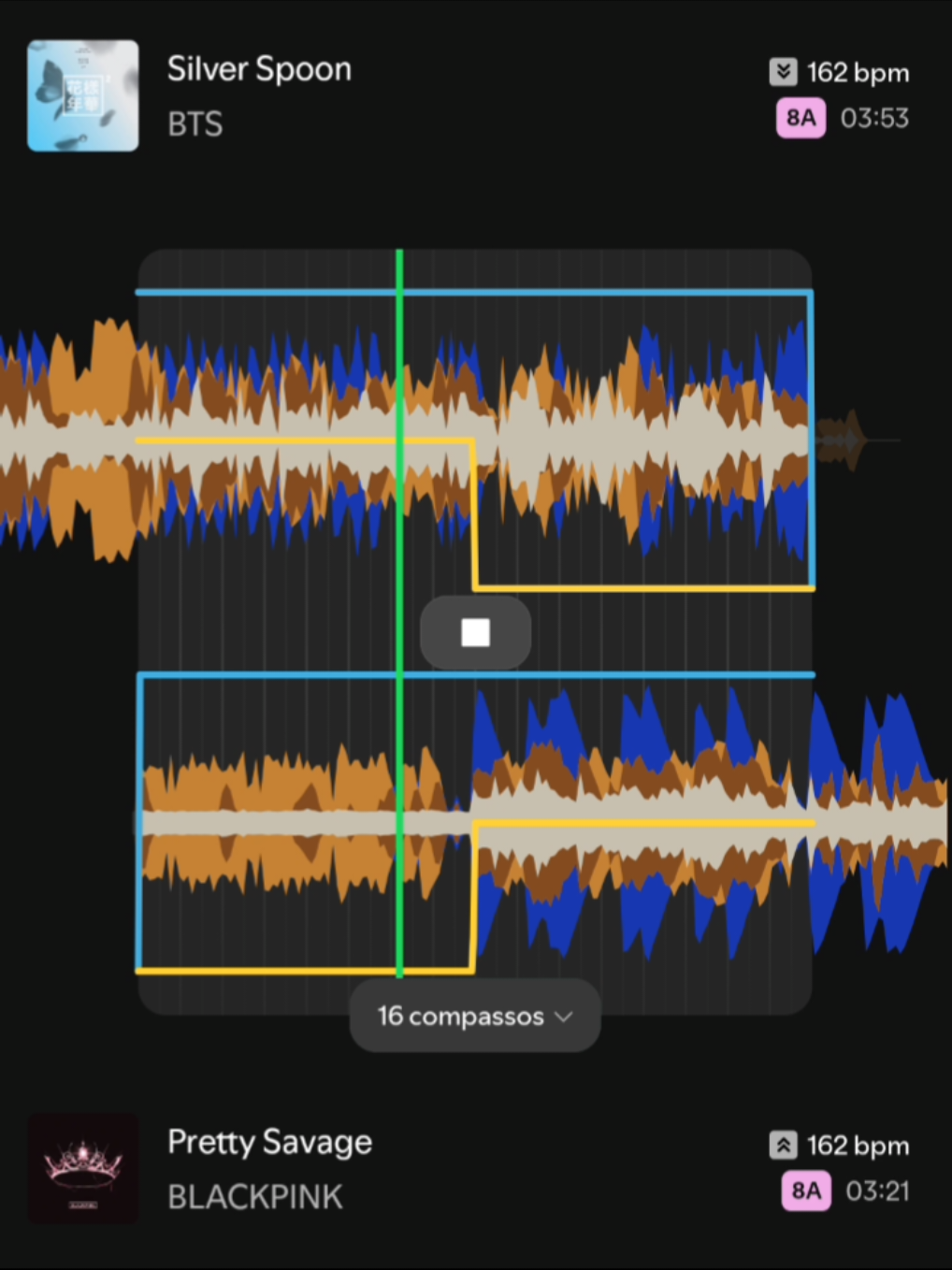The width and height of the screenshot is (952, 1270).
Task: Click the Pretty Savage song title
Action: point(269,1142)
